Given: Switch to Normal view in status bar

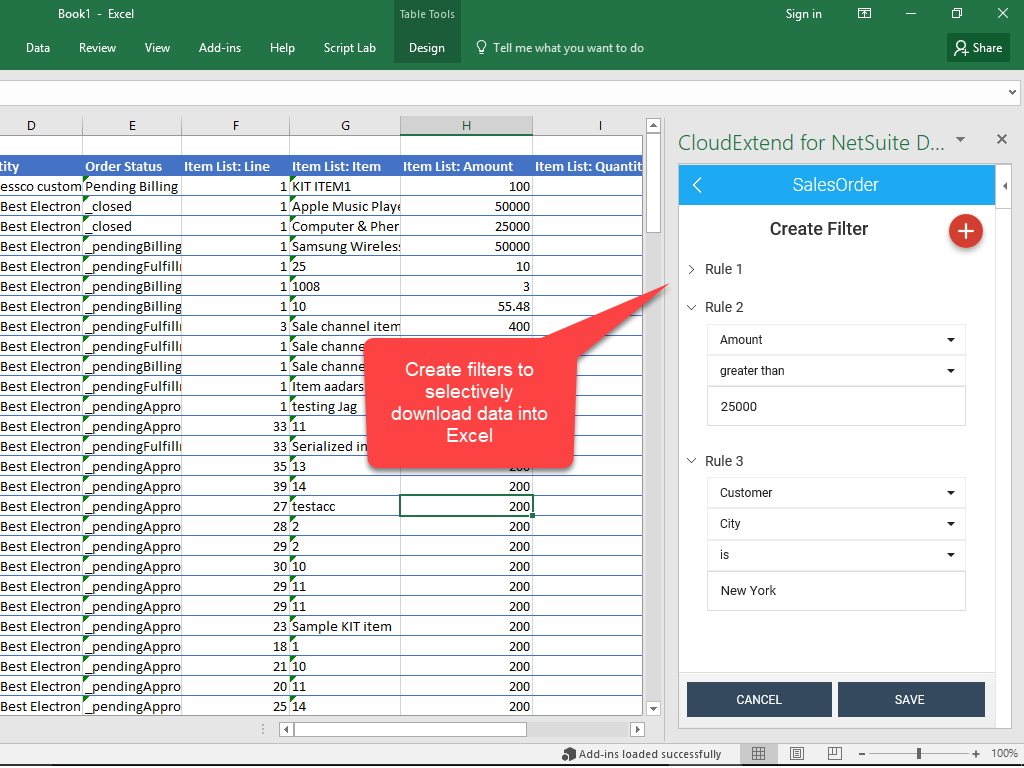Looking at the screenshot, I should point(758,754).
